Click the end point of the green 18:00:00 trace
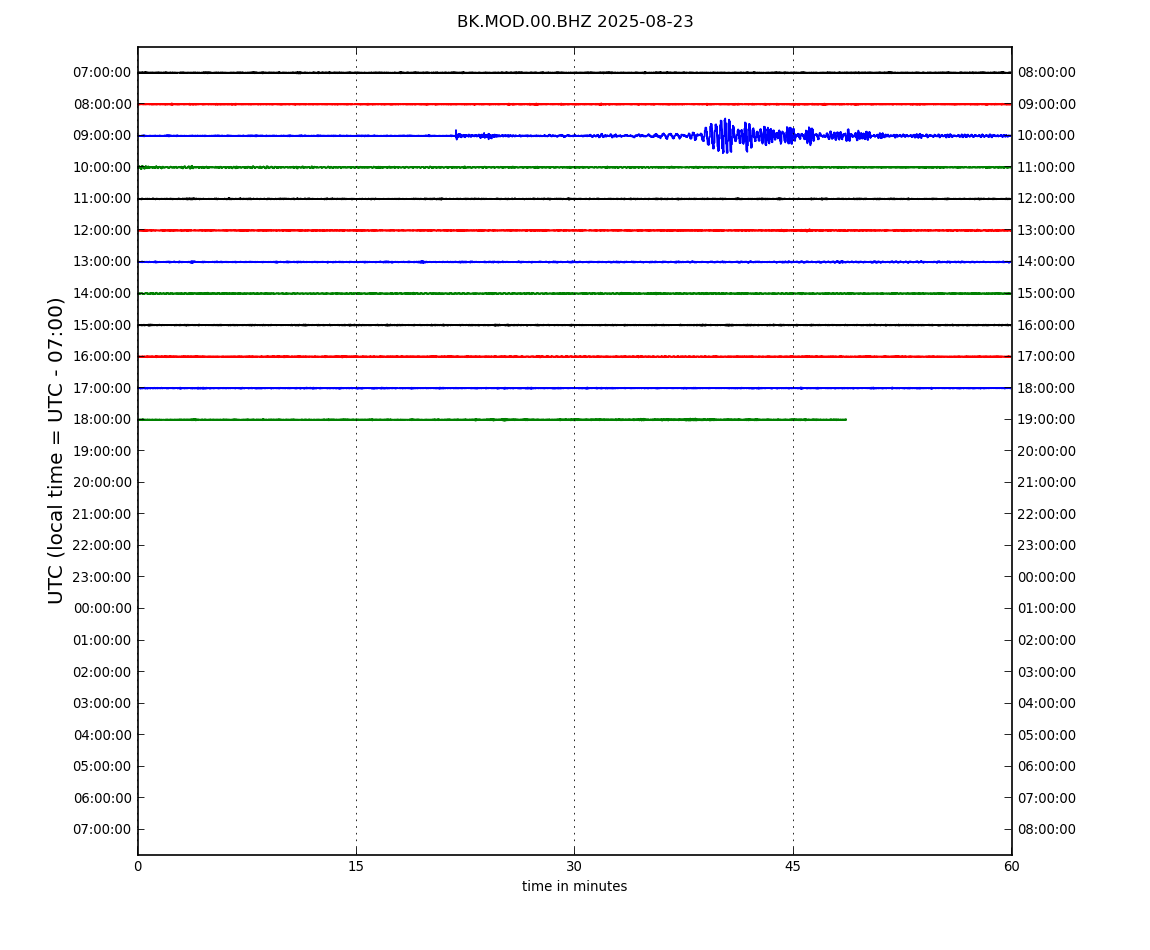 tap(846, 420)
